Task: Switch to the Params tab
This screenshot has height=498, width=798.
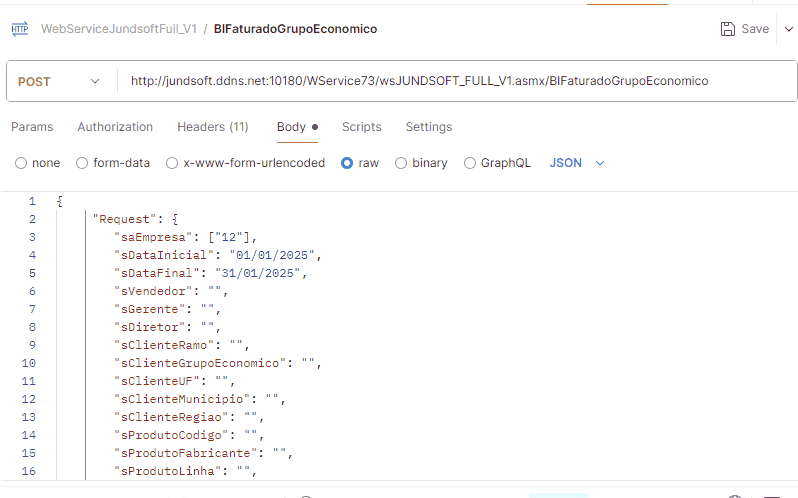Action: pos(32,127)
